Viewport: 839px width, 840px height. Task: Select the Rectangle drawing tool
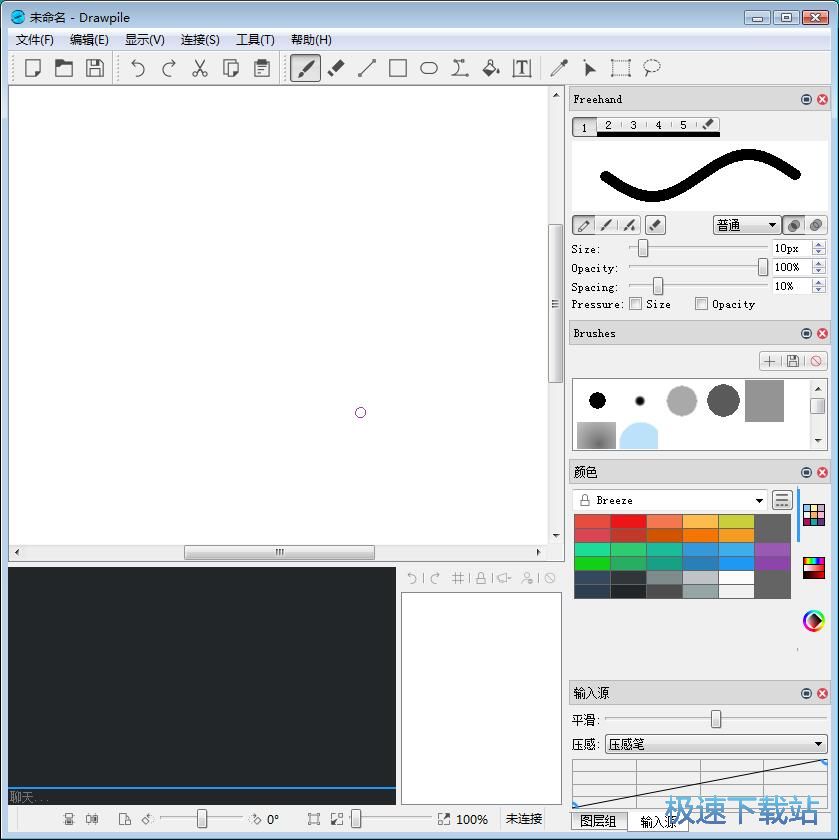pyautogui.click(x=397, y=68)
